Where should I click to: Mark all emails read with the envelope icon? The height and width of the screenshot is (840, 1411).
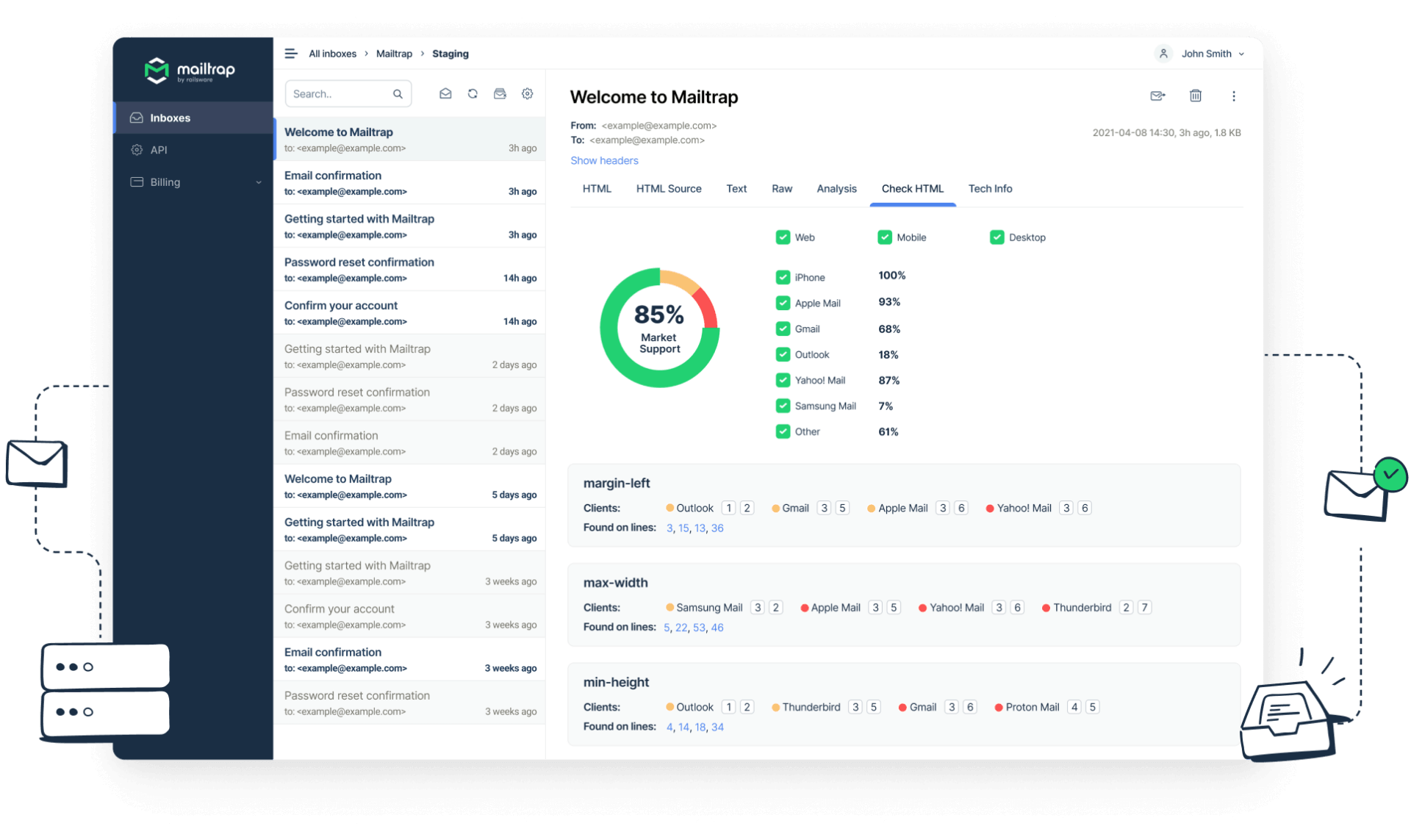coord(445,93)
